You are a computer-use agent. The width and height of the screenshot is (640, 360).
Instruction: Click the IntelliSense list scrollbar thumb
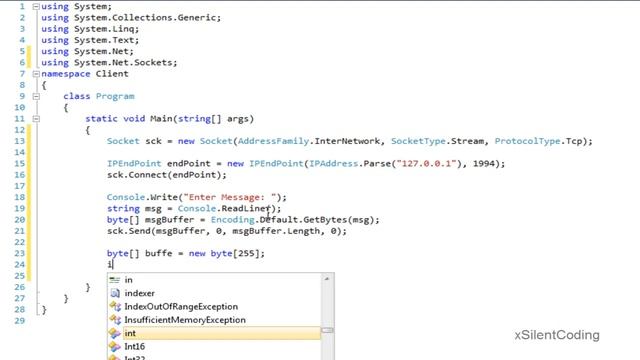[x=327, y=330]
